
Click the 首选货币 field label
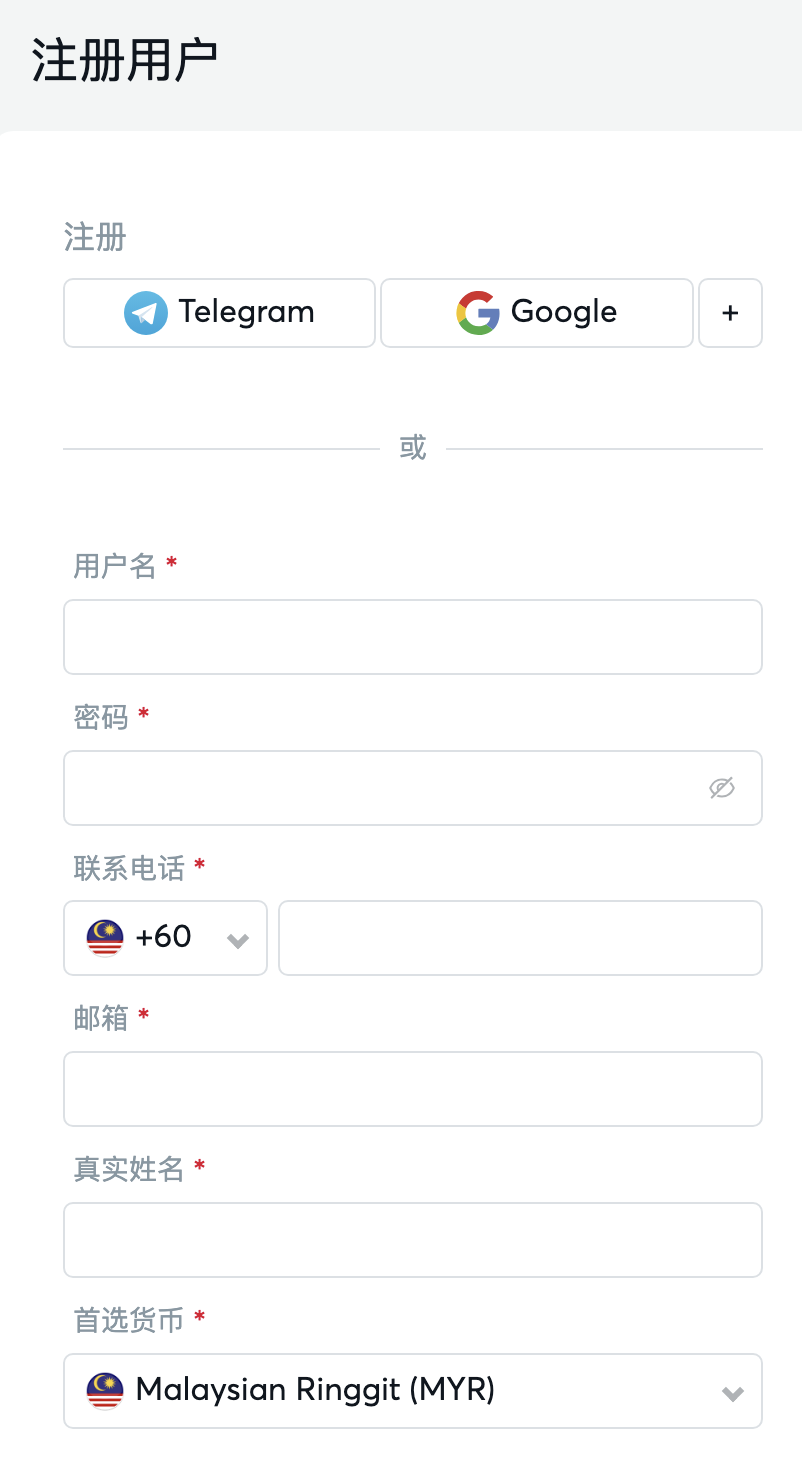(x=129, y=1320)
